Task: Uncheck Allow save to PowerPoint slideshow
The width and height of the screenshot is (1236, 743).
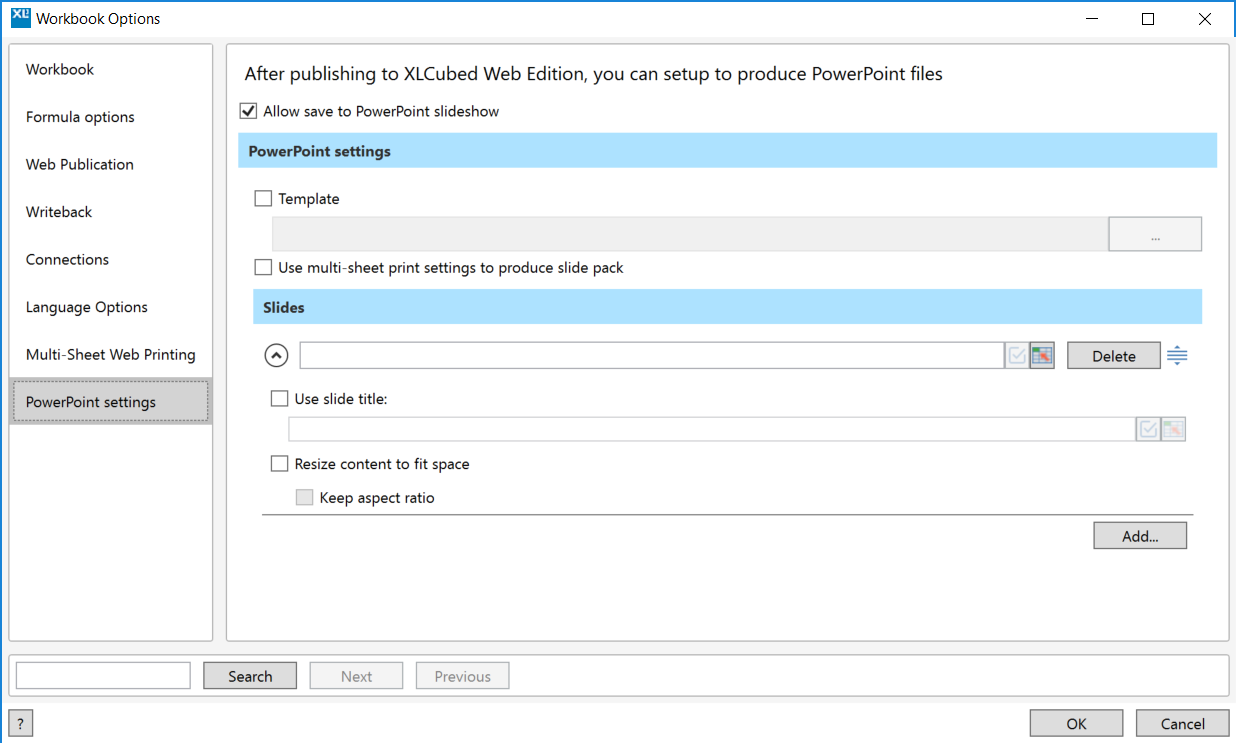Action: 248,111
